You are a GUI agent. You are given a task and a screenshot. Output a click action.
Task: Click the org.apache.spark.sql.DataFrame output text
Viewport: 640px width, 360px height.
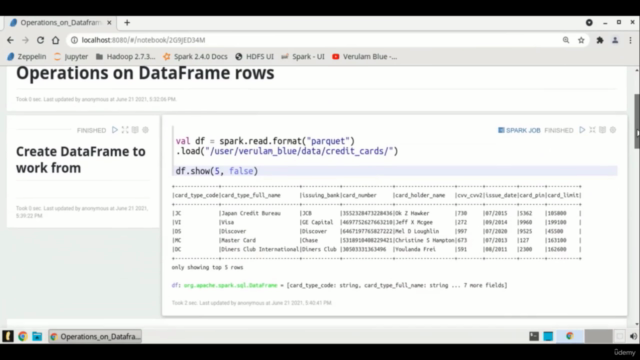230,285
